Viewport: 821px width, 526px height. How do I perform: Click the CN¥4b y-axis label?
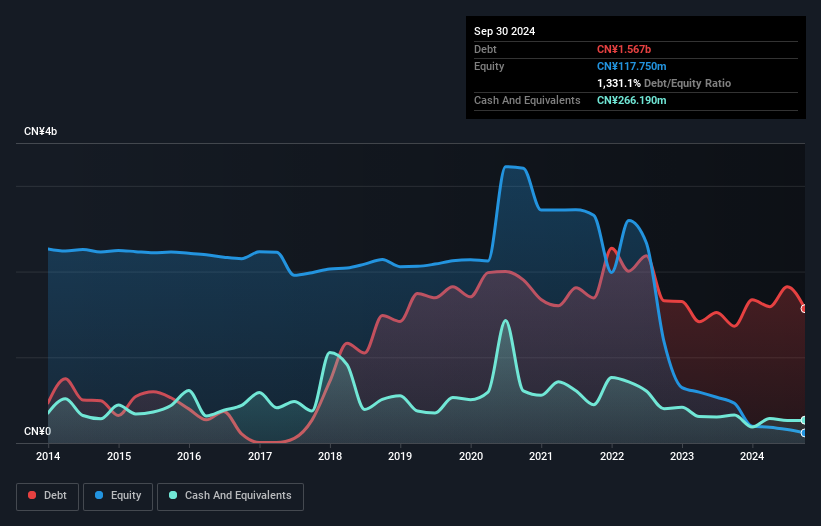coord(40,131)
